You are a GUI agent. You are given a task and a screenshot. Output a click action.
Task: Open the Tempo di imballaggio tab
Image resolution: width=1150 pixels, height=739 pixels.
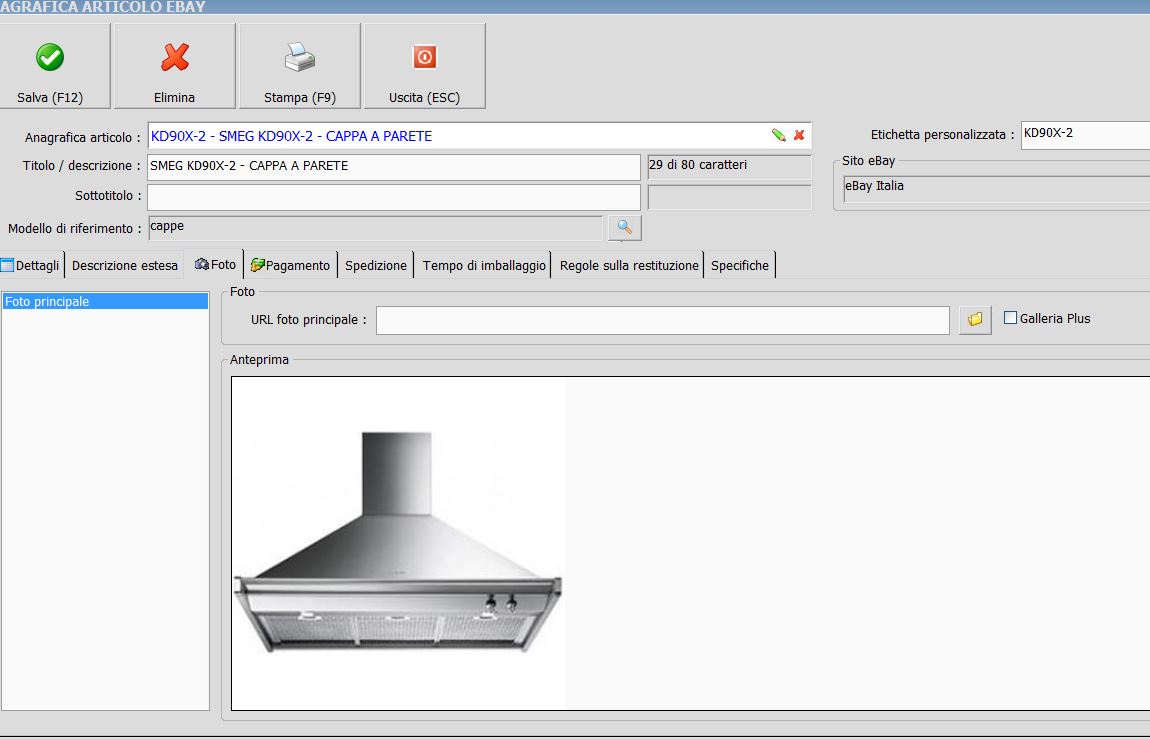tap(483, 265)
